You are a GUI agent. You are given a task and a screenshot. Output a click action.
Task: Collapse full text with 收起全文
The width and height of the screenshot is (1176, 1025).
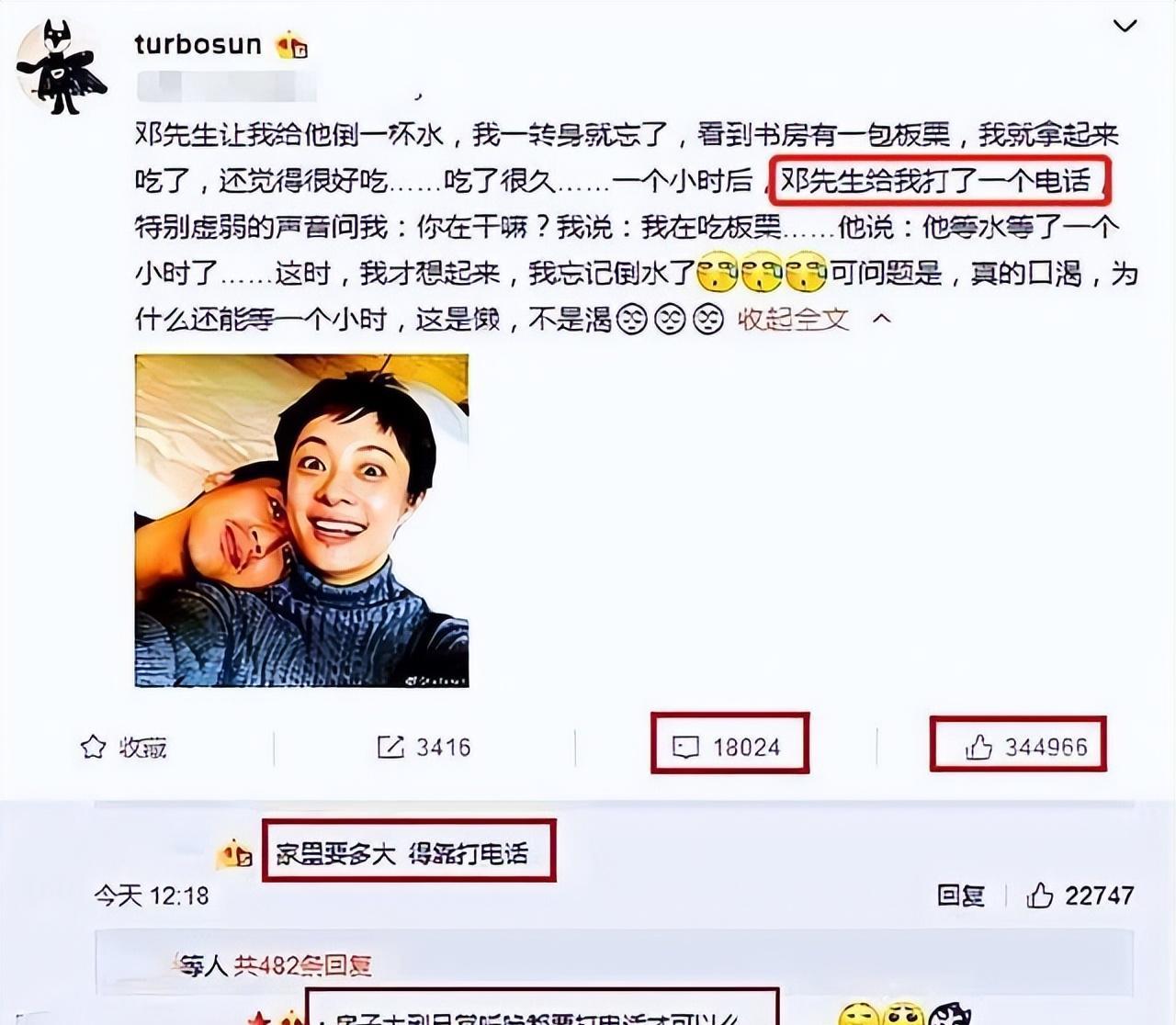click(x=793, y=319)
